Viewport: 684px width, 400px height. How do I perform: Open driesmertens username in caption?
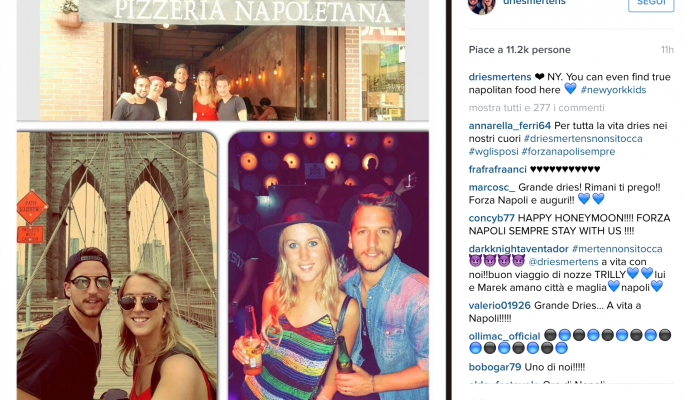[x=500, y=77]
